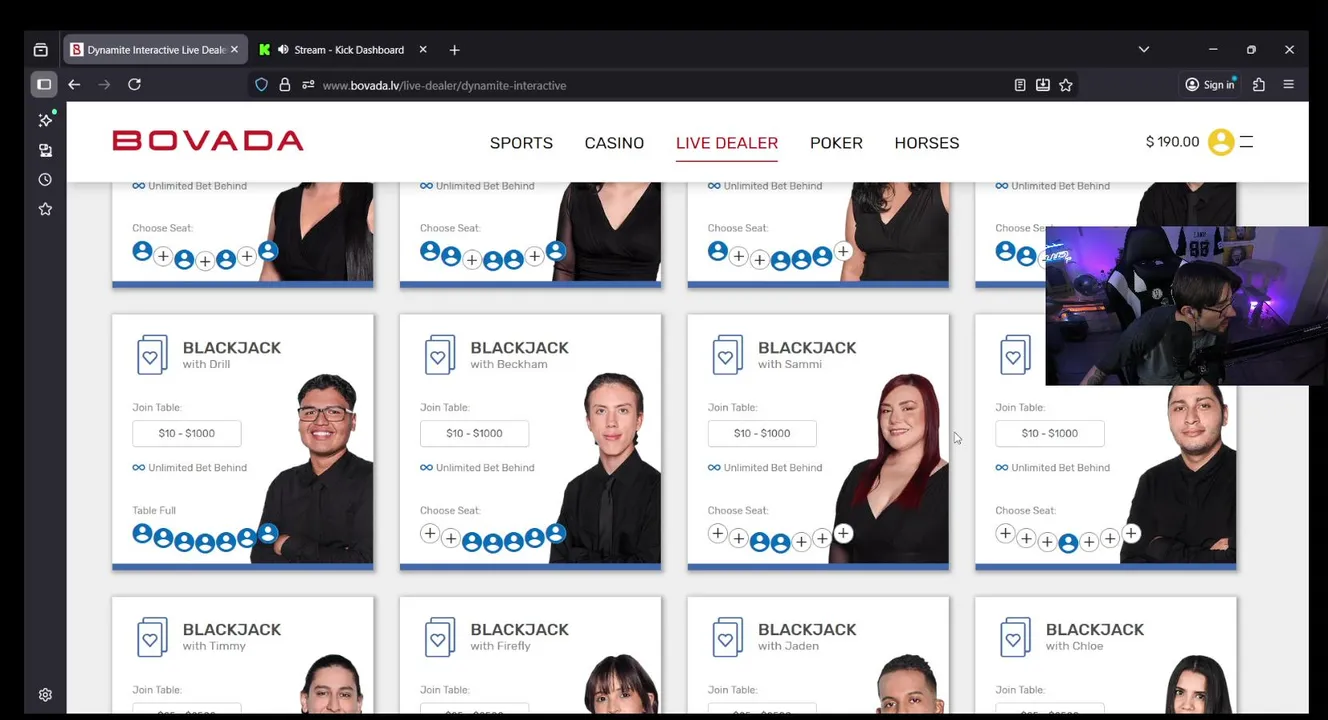Screen dimensions: 1328x720
Task: Open the yellow account profile icon
Action: click(1221, 142)
